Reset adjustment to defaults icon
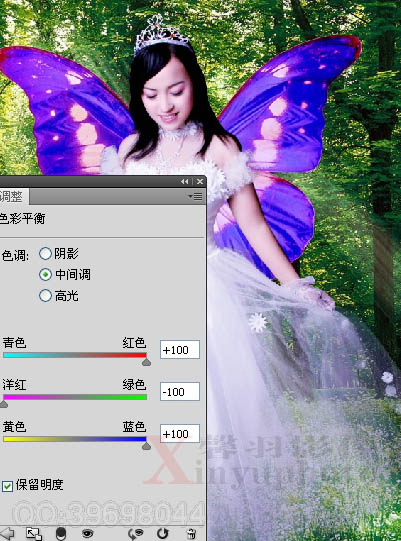The height and width of the screenshot is (541, 401). (163, 534)
